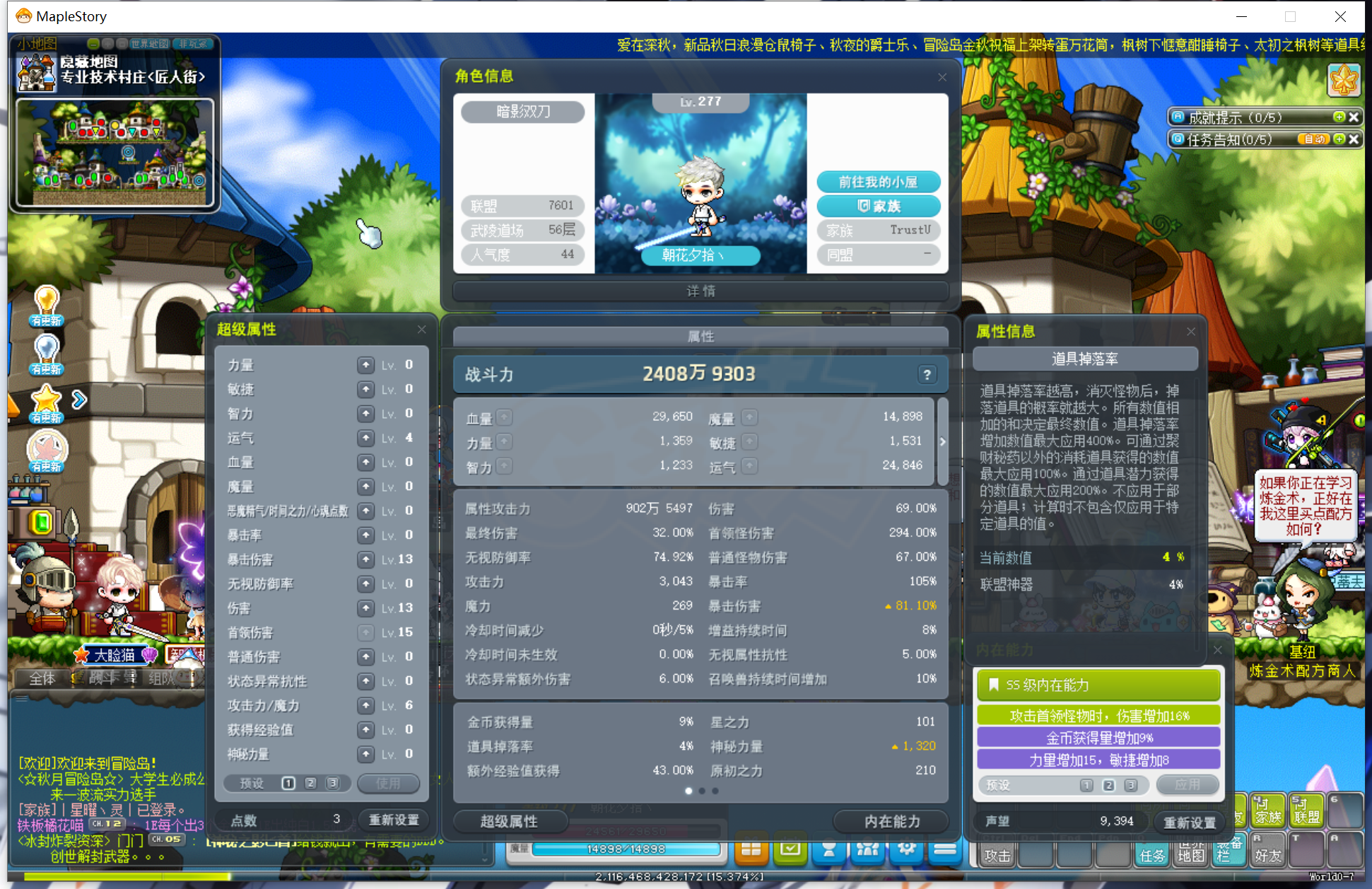The image size is (1372, 889).
Task: Close the 角色信息 window
Action: pyautogui.click(x=942, y=77)
